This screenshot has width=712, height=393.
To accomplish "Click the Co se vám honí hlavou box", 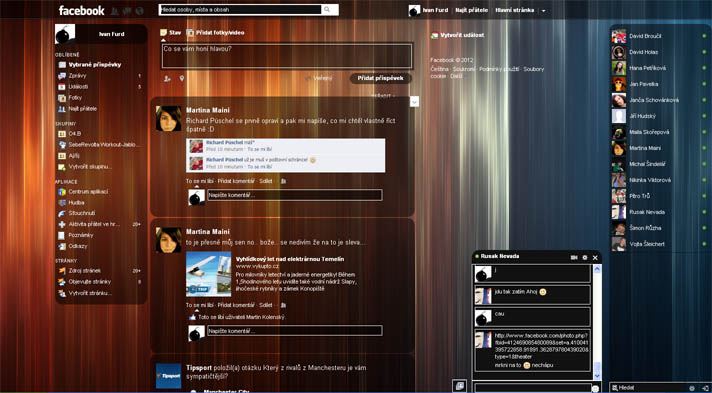I will (287, 56).
